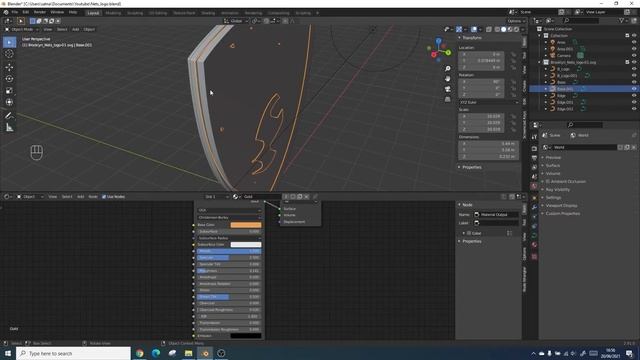Screen dimensions: 640x360
Task: Hide the Camera object in outliner
Action: pyautogui.click(x=634, y=56)
